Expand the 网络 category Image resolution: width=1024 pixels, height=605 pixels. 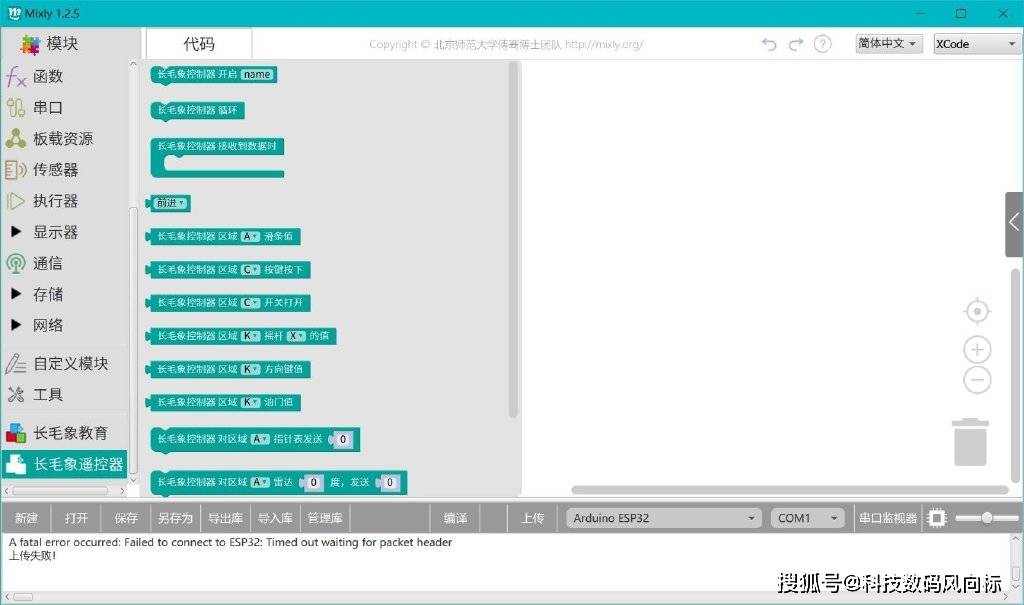16,325
